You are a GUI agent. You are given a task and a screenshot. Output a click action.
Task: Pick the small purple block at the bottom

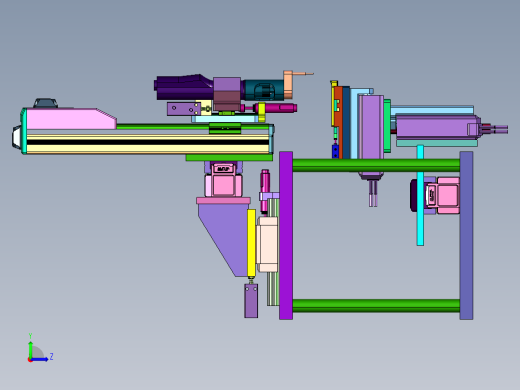[251, 301]
